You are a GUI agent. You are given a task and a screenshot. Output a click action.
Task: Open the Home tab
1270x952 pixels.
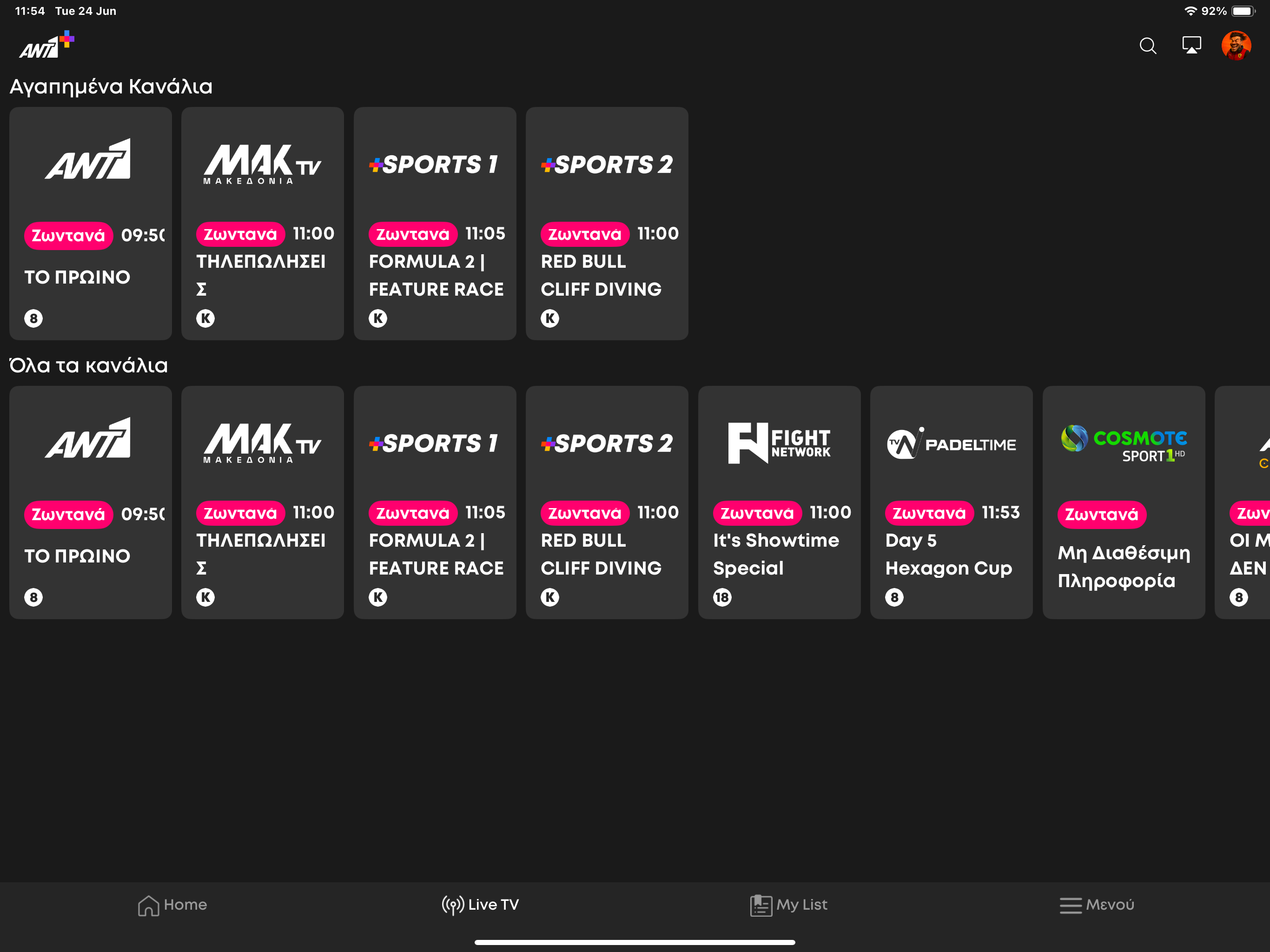172,905
